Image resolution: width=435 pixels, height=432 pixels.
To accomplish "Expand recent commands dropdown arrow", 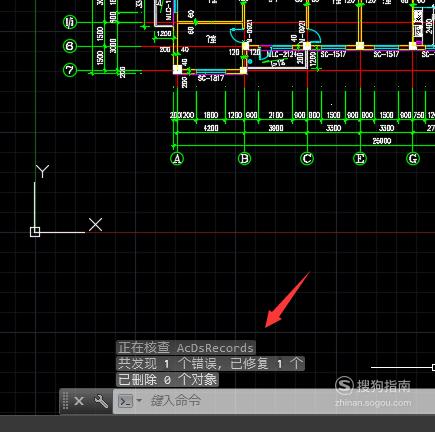I will pyautogui.click(x=139, y=400).
